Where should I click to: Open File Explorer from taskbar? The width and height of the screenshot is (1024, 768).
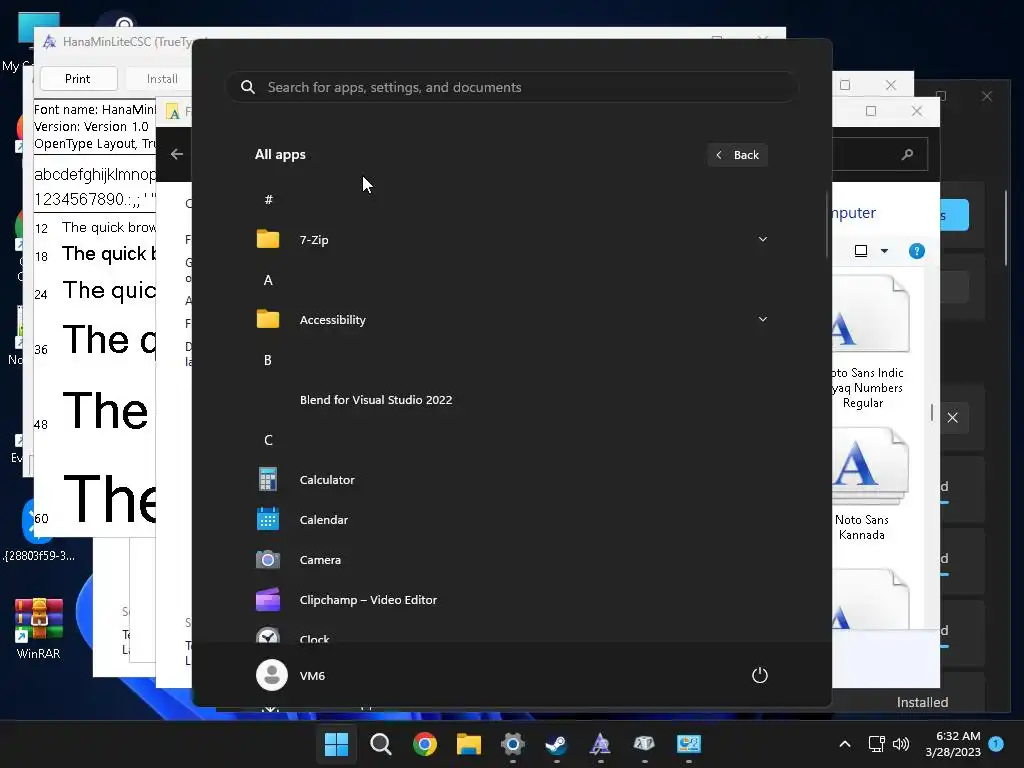pos(468,744)
